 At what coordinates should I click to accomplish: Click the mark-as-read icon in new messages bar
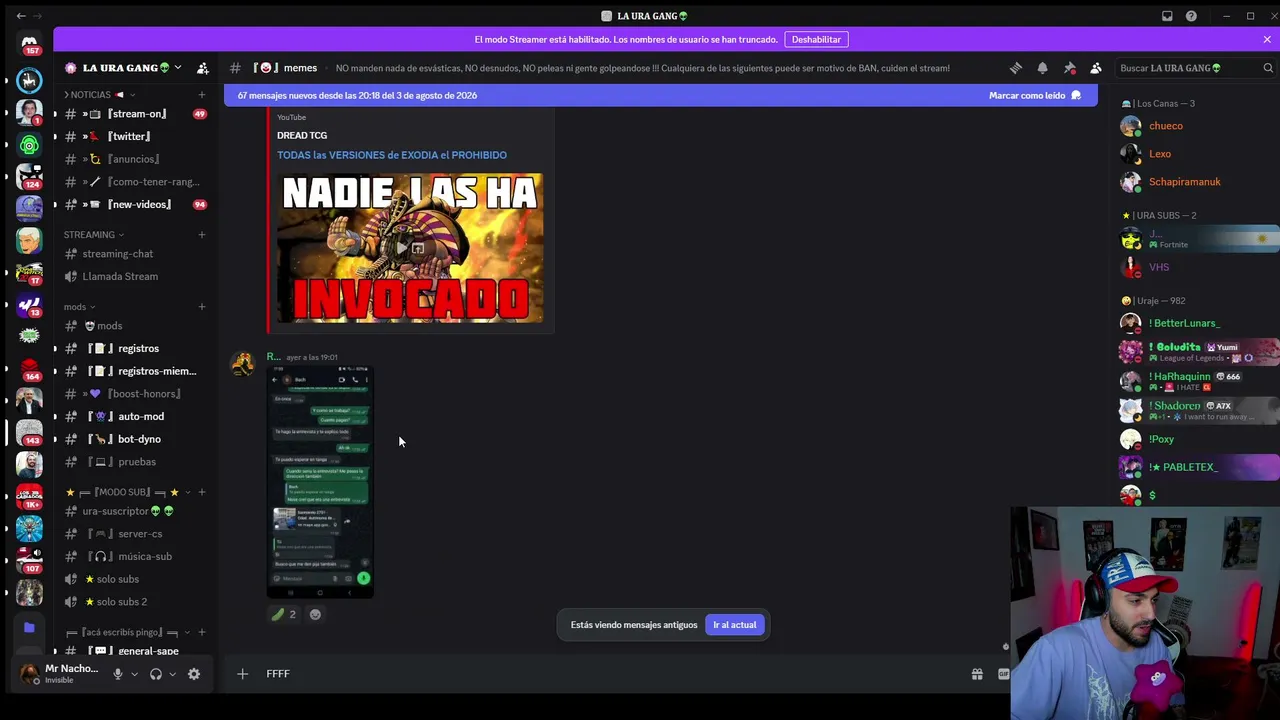tap(1076, 95)
